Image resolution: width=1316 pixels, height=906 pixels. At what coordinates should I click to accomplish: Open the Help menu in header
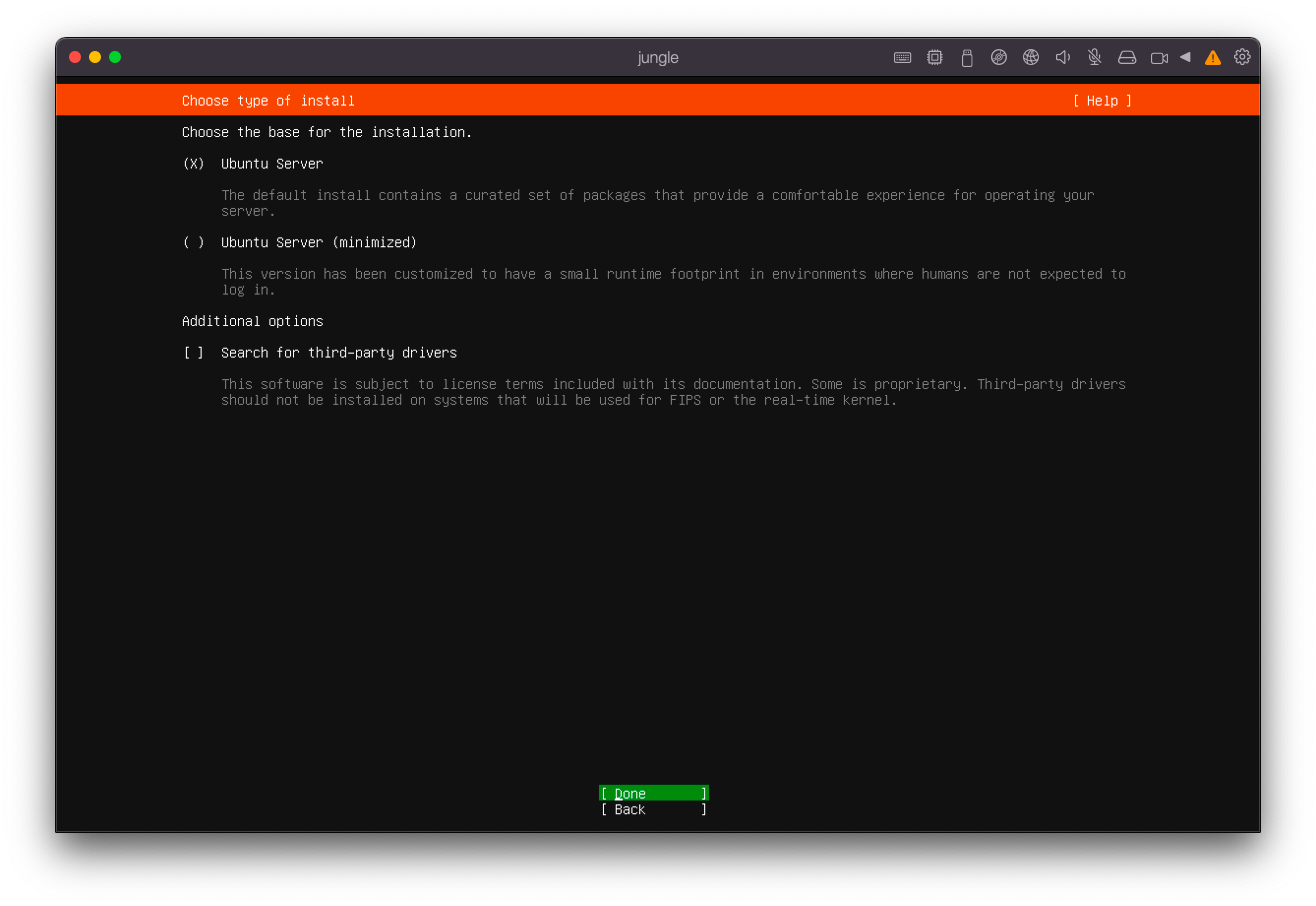click(x=1102, y=101)
